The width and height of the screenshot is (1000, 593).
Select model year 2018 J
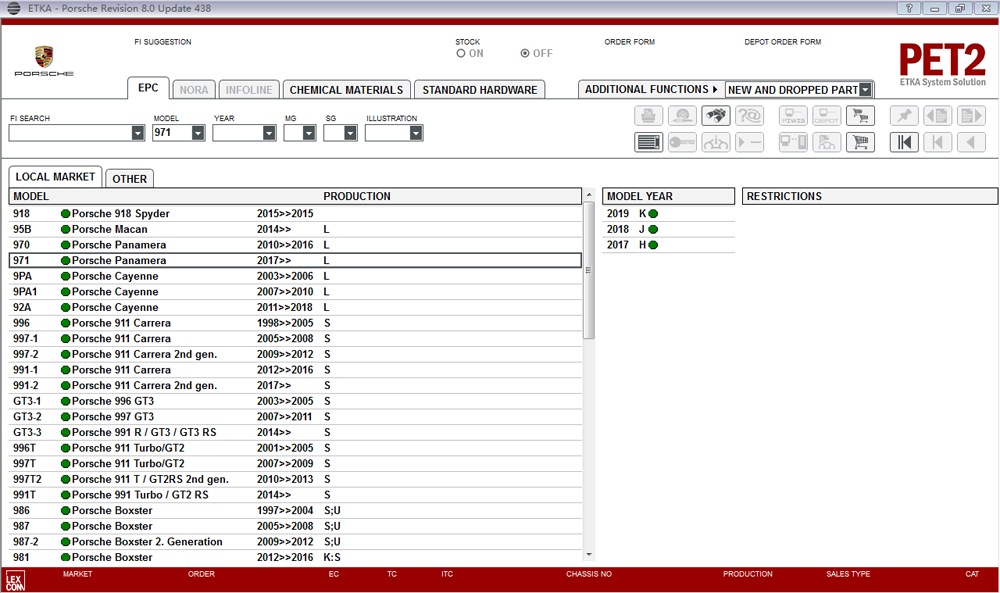(x=668, y=229)
